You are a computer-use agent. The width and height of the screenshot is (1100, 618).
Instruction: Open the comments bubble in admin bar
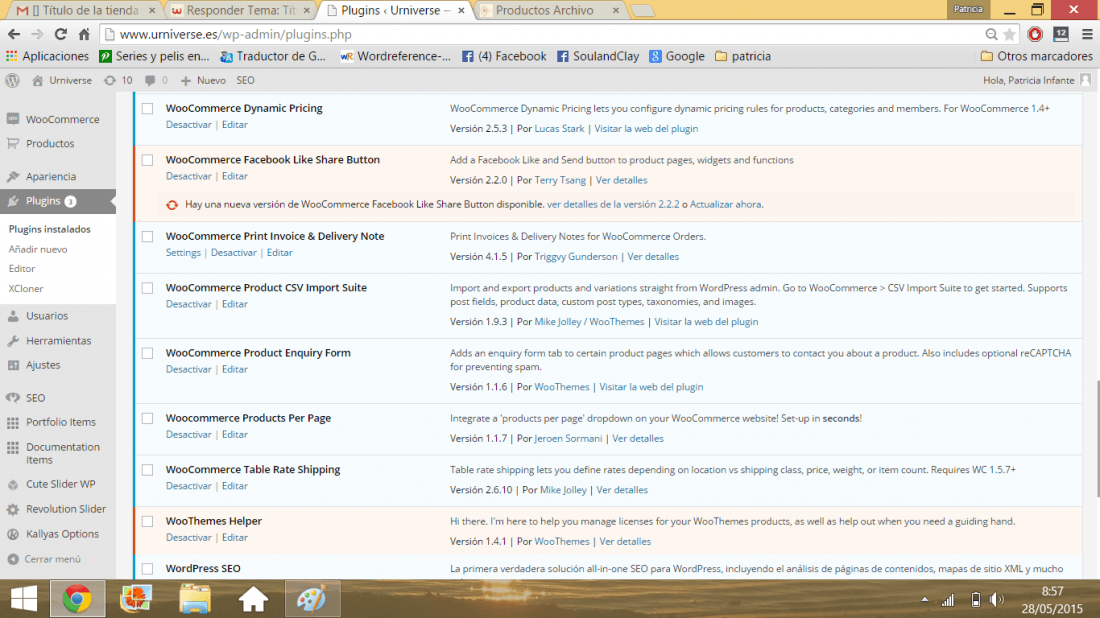point(156,81)
